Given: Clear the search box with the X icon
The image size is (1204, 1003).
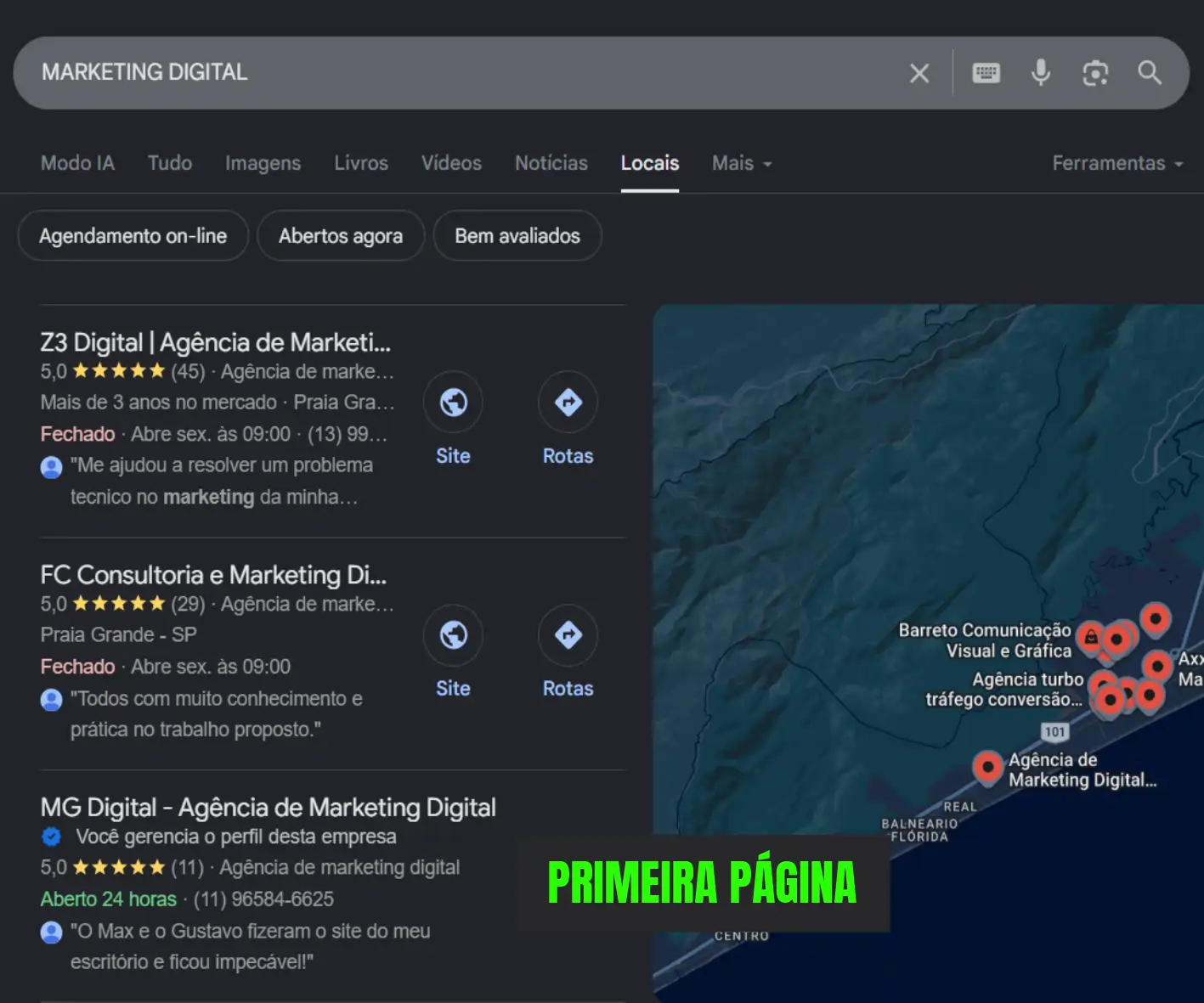Looking at the screenshot, I should 919,73.
